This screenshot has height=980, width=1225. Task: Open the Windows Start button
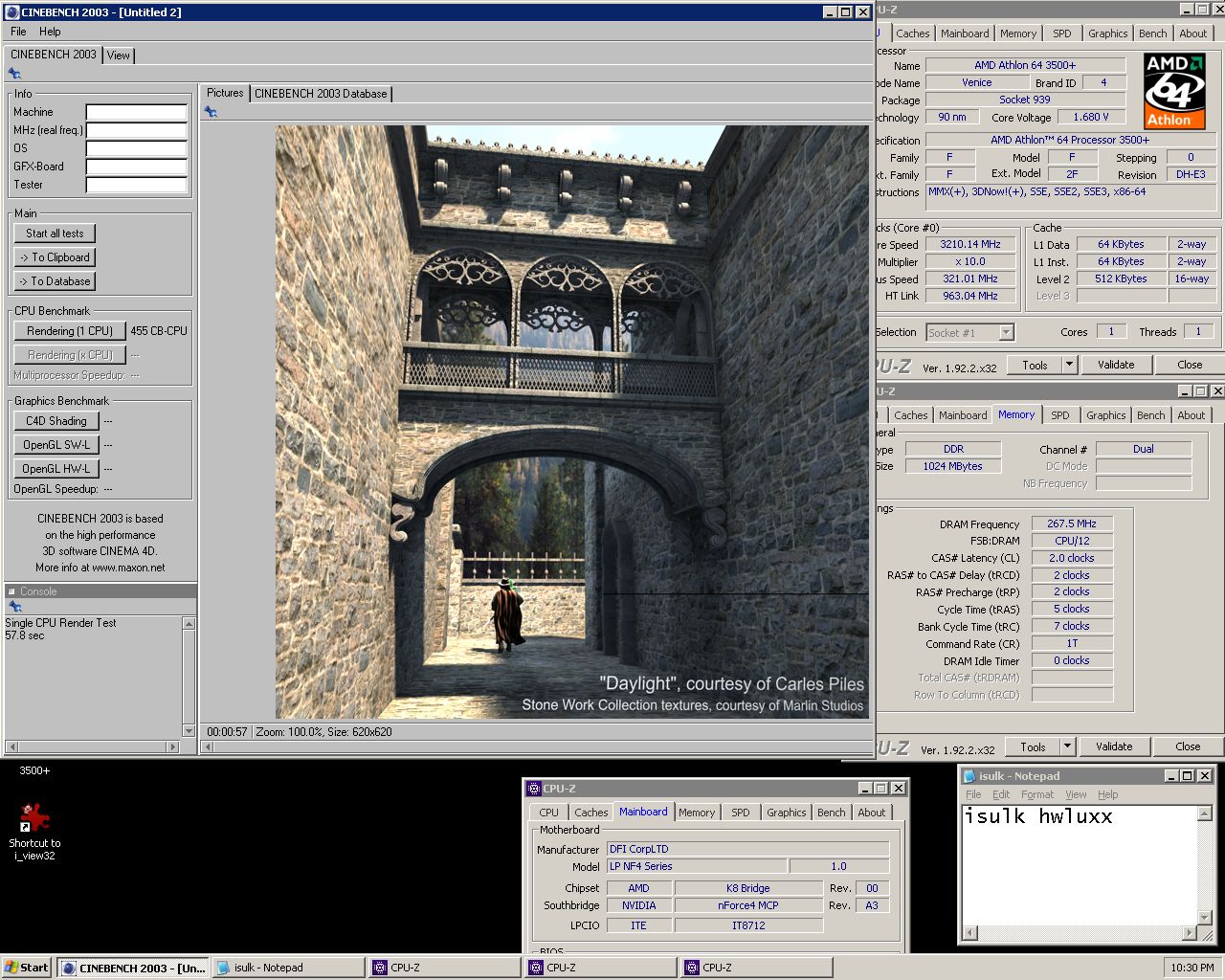coord(27,968)
